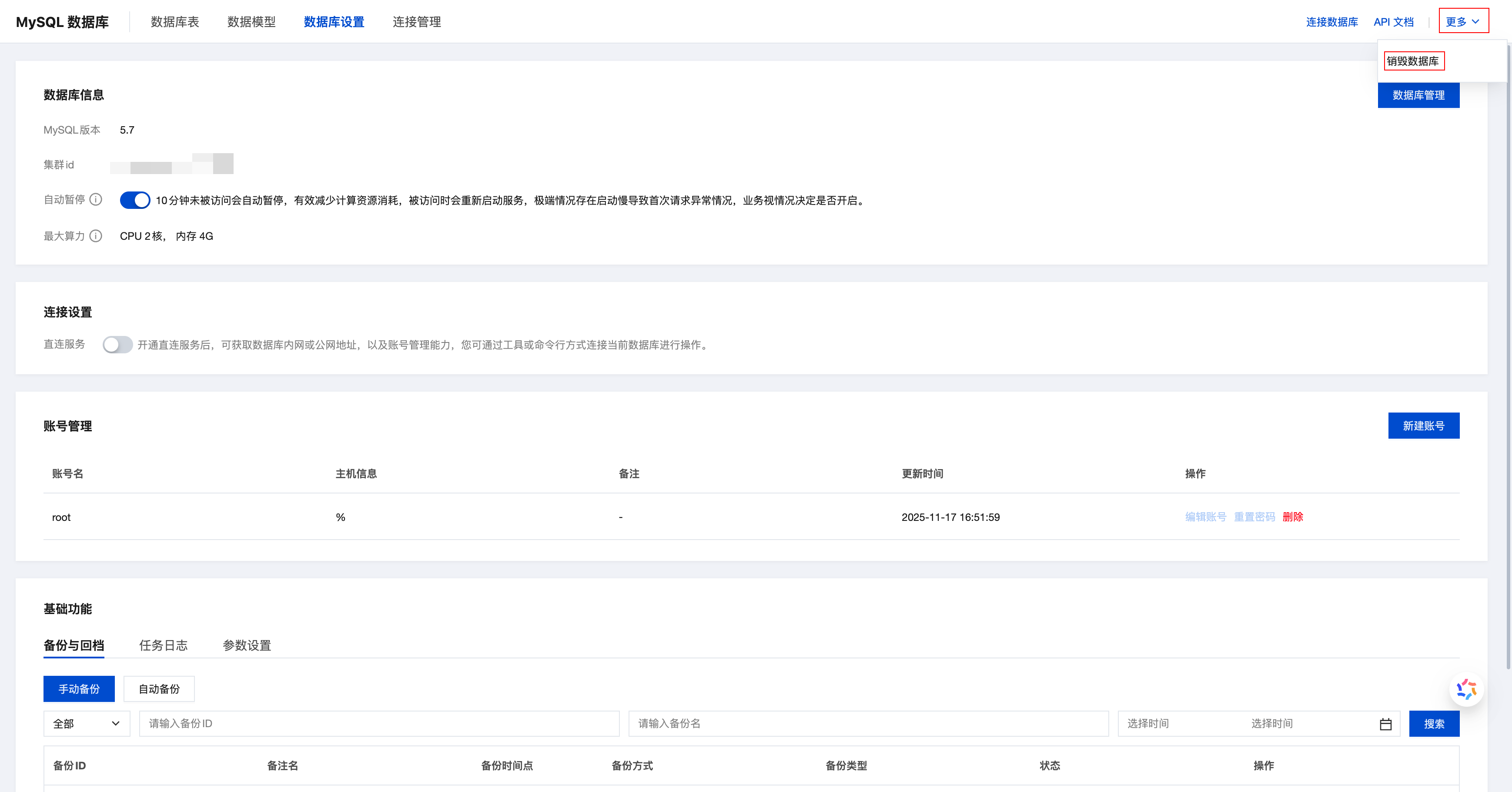Go to the 连接管理 tab

[x=417, y=22]
